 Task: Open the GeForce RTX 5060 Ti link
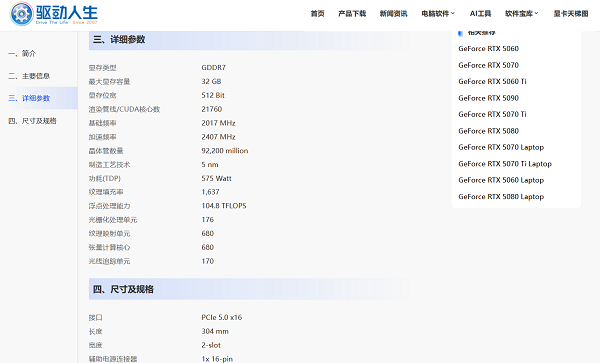tap(492, 81)
